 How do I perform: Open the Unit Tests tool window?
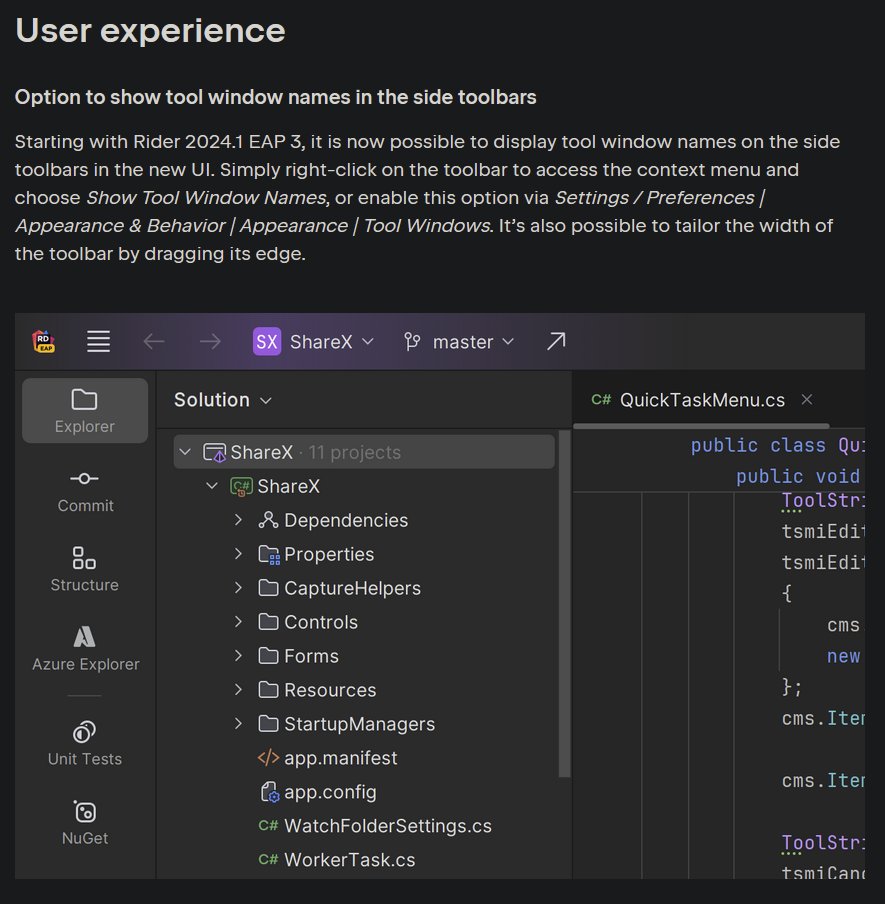pyautogui.click(x=85, y=744)
